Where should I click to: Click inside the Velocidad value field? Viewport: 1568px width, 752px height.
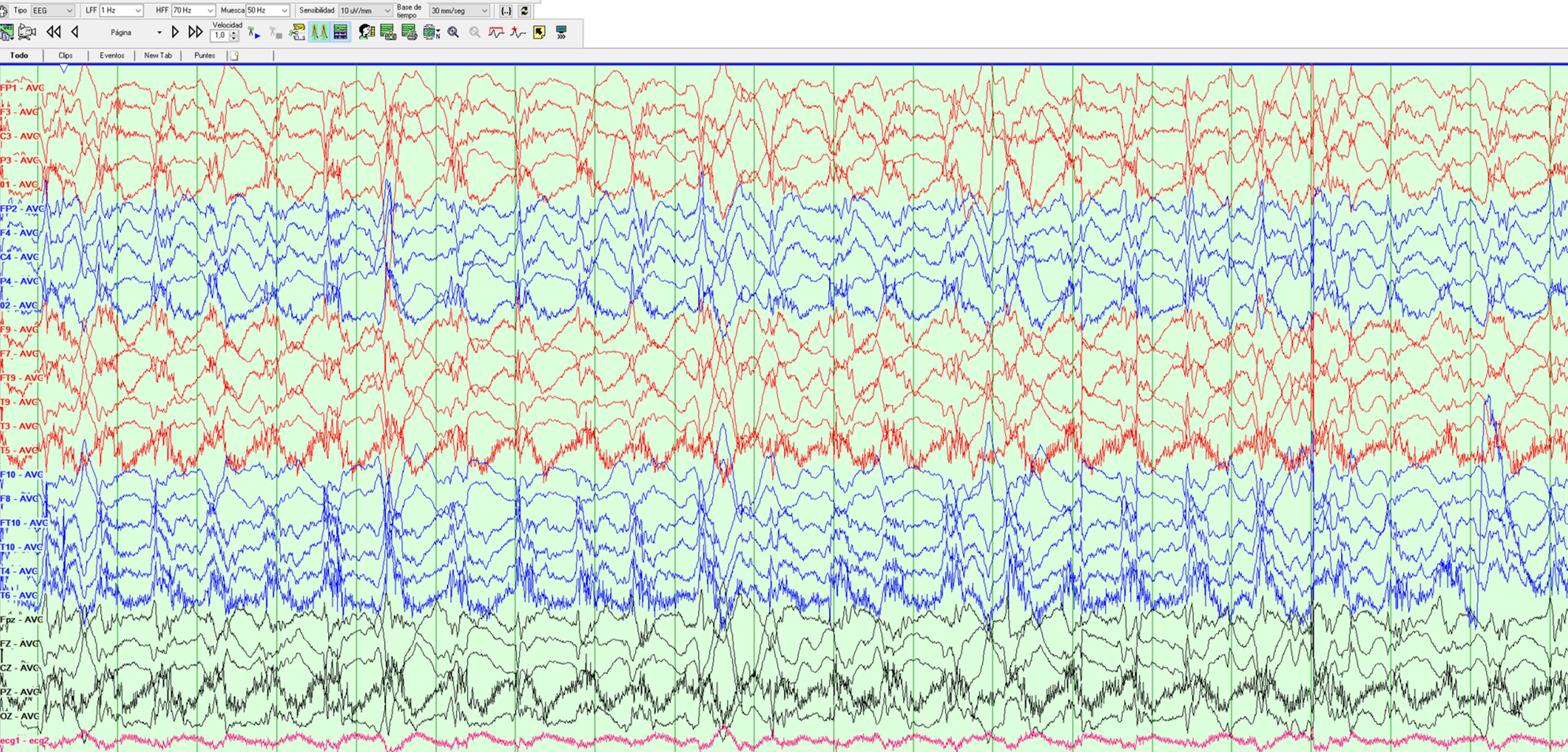(220, 36)
